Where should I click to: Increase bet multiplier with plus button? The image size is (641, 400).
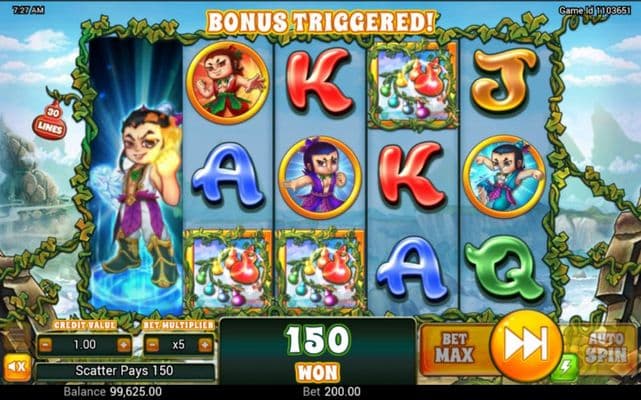tap(205, 345)
